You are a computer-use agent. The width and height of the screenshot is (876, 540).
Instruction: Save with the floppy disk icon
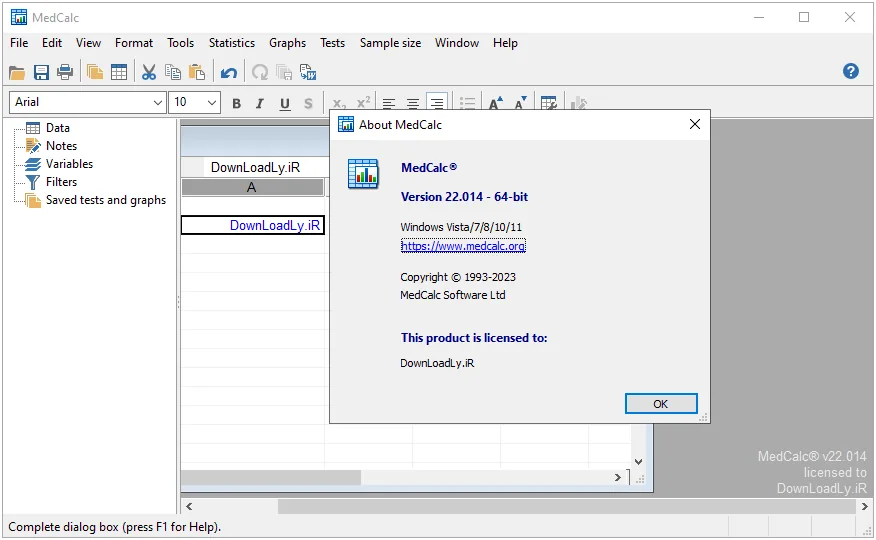[41, 72]
